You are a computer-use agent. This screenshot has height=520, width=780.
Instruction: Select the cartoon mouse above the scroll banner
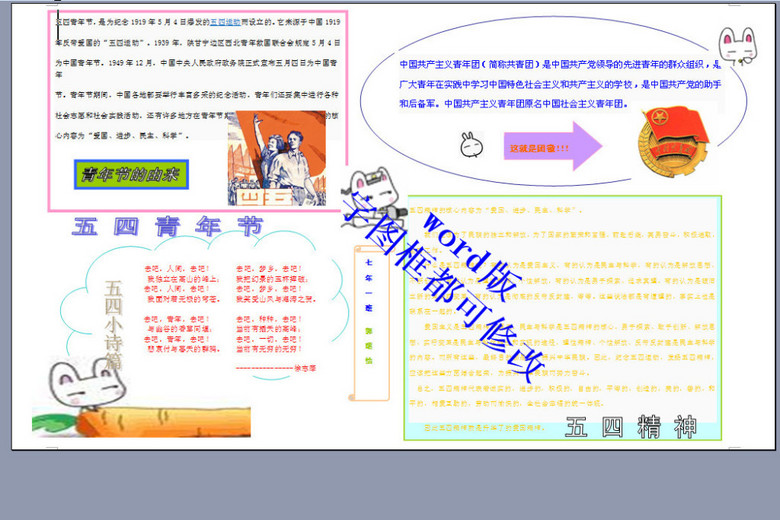tap(369, 186)
